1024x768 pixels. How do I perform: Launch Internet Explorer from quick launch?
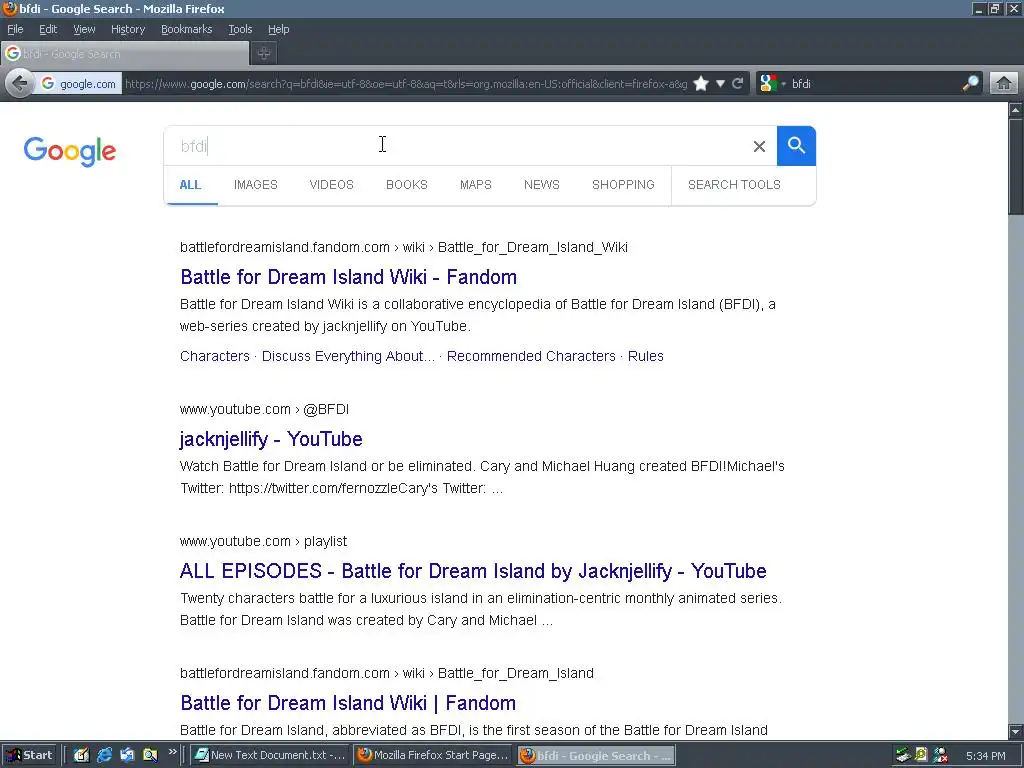pos(104,755)
